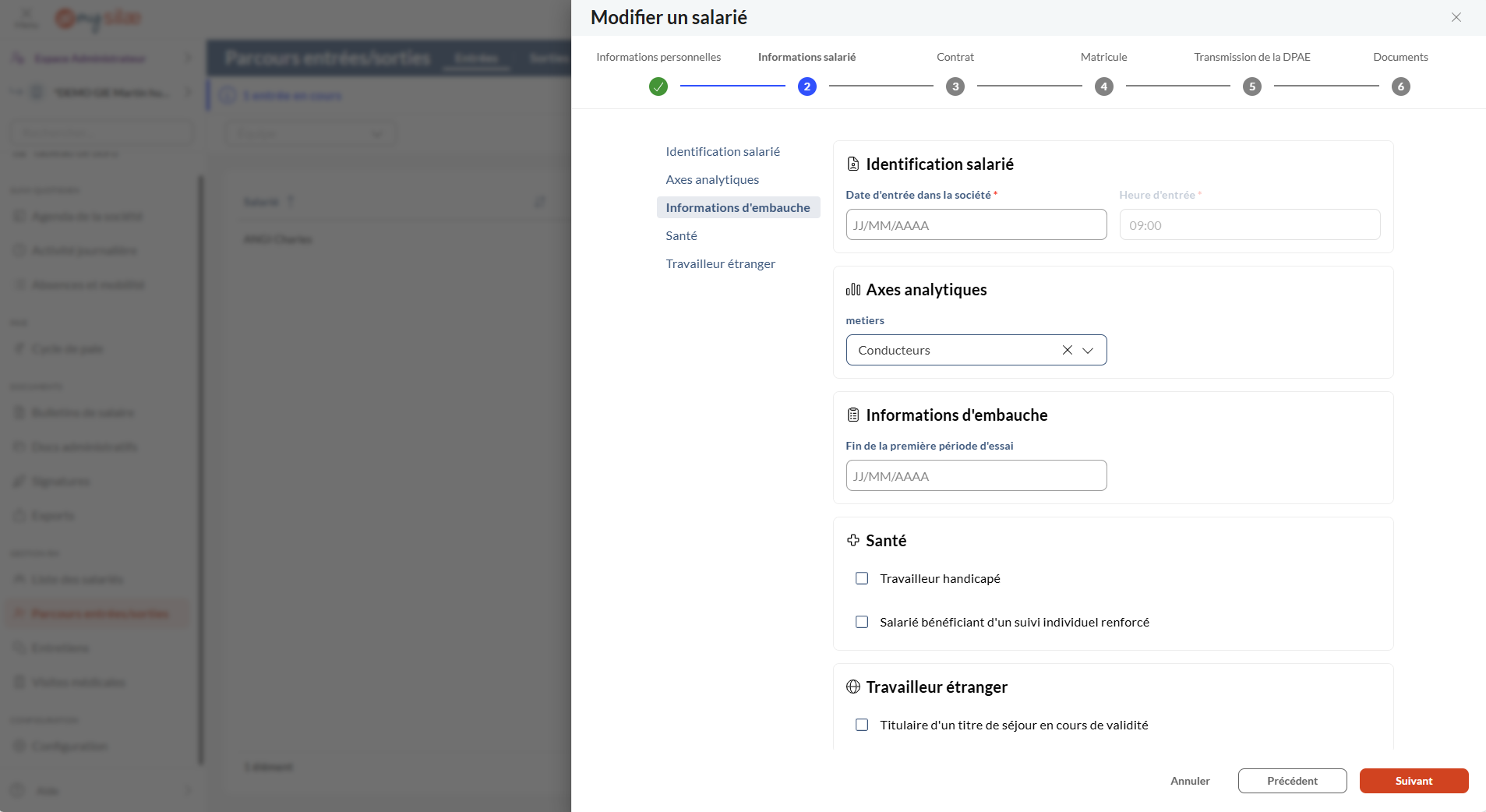Viewport: 1486px width, 812px height.
Task: Click Annuler to cancel editing
Action: 1190,781
